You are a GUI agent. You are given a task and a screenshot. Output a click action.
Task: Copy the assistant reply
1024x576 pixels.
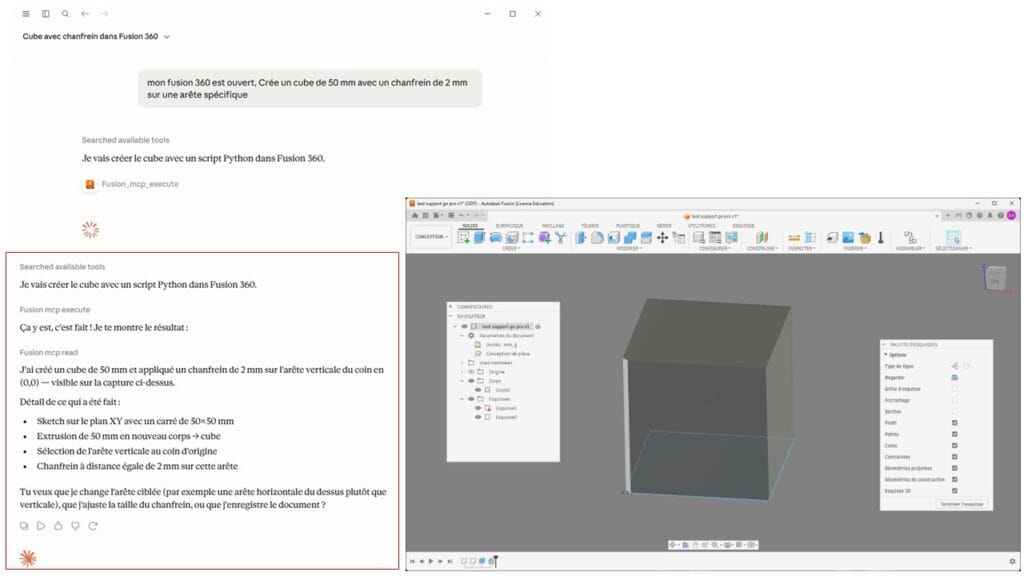[24, 526]
